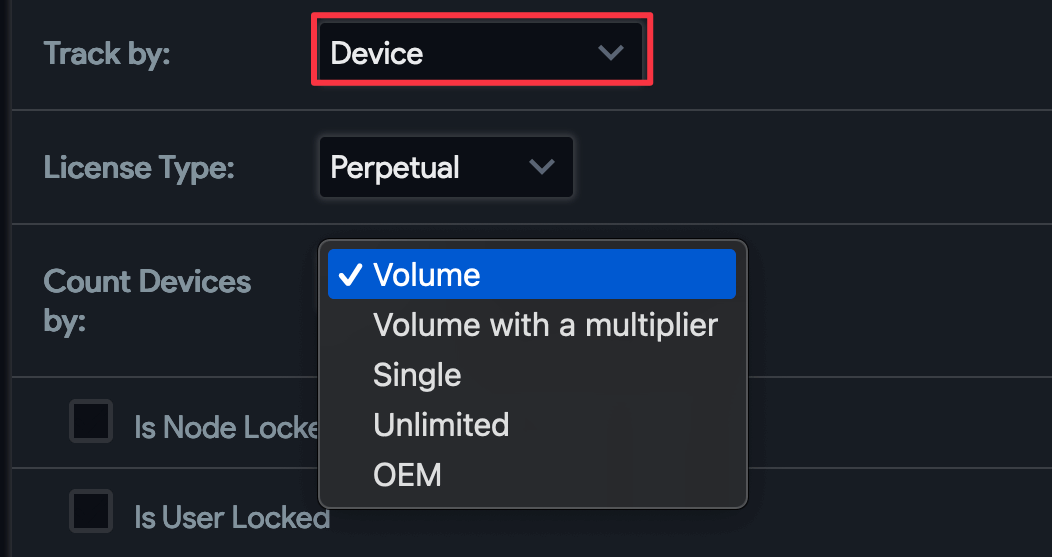Click the License Type label
The height and width of the screenshot is (557, 1052).
(x=139, y=168)
